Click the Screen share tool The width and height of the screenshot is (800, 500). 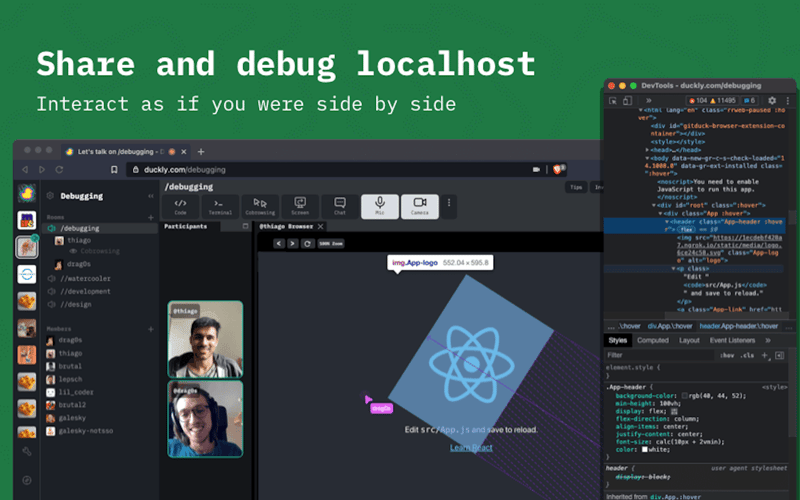point(300,207)
